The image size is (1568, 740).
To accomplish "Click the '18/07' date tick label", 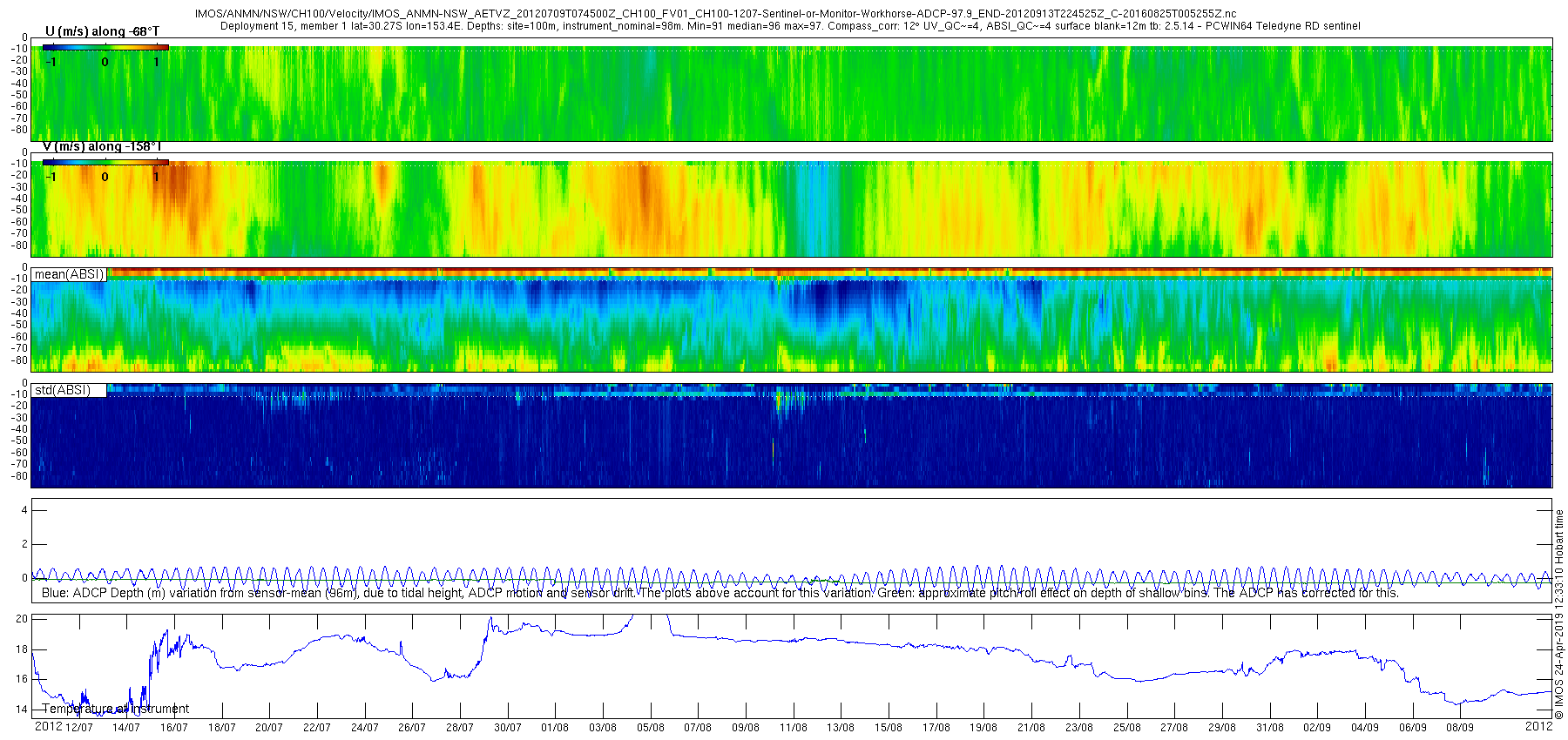I will coord(221,728).
